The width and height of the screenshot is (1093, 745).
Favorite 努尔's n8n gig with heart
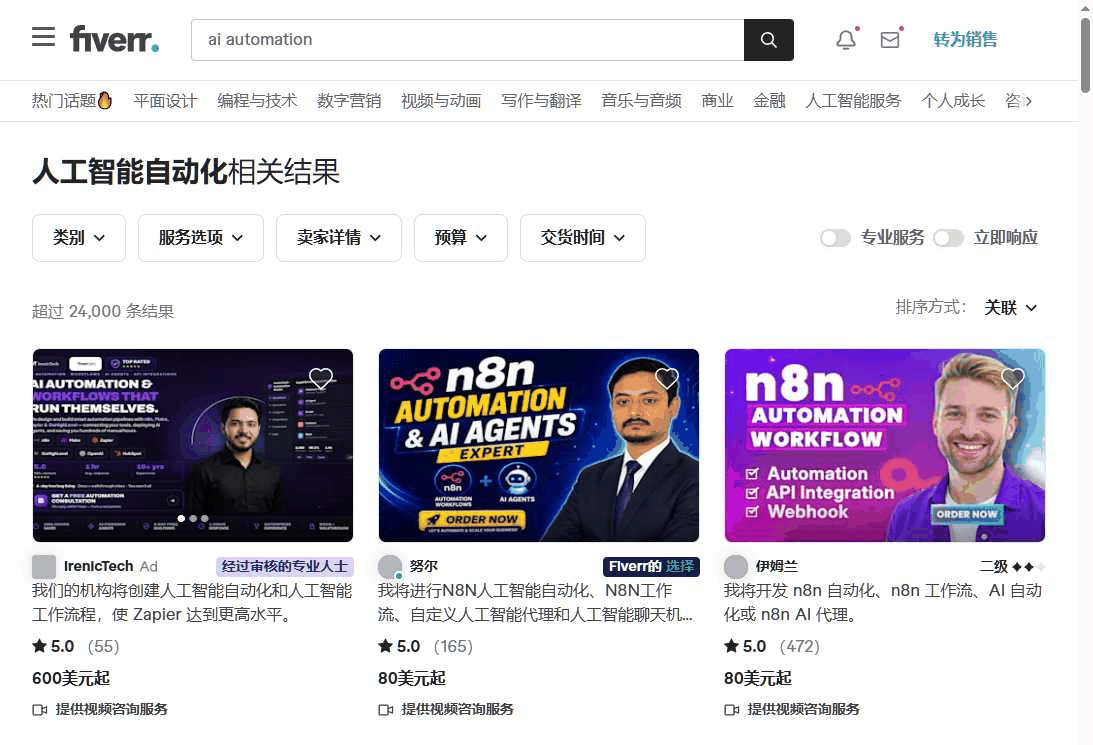[x=666, y=378]
